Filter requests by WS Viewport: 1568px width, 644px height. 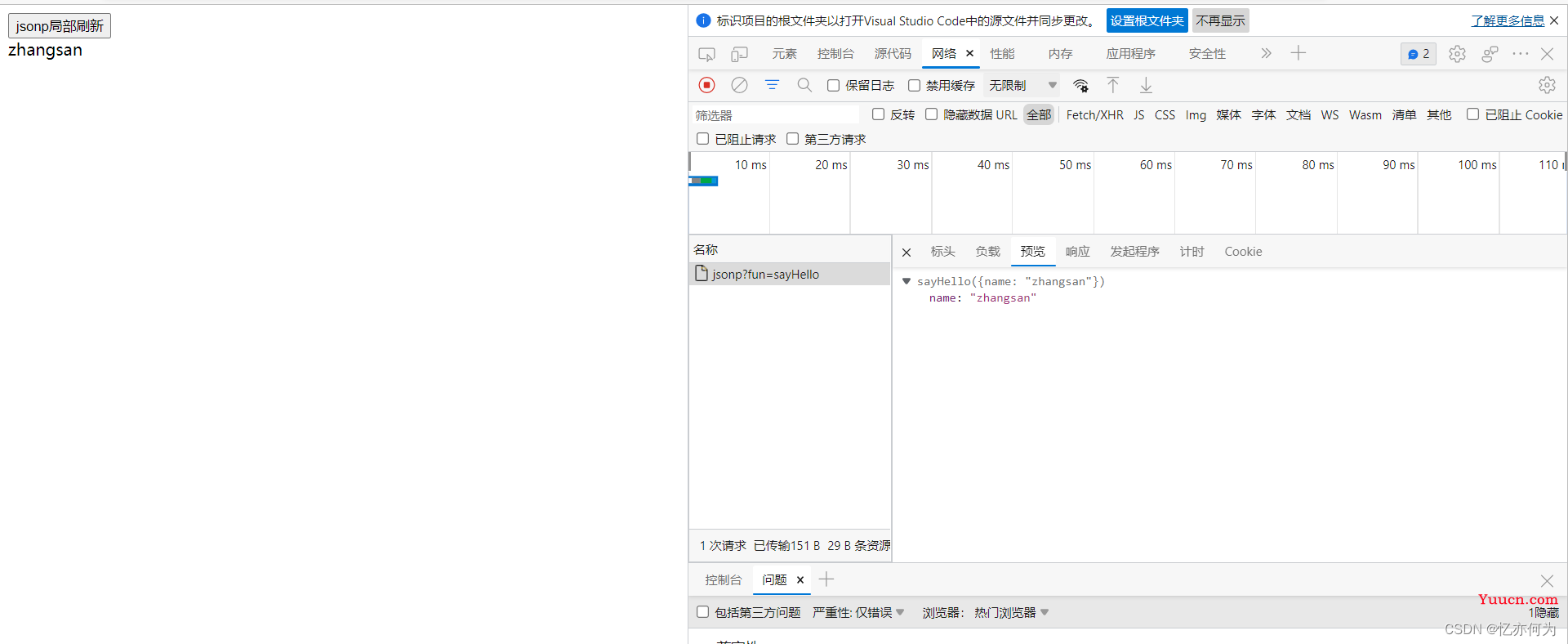pyautogui.click(x=1330, y=115)
